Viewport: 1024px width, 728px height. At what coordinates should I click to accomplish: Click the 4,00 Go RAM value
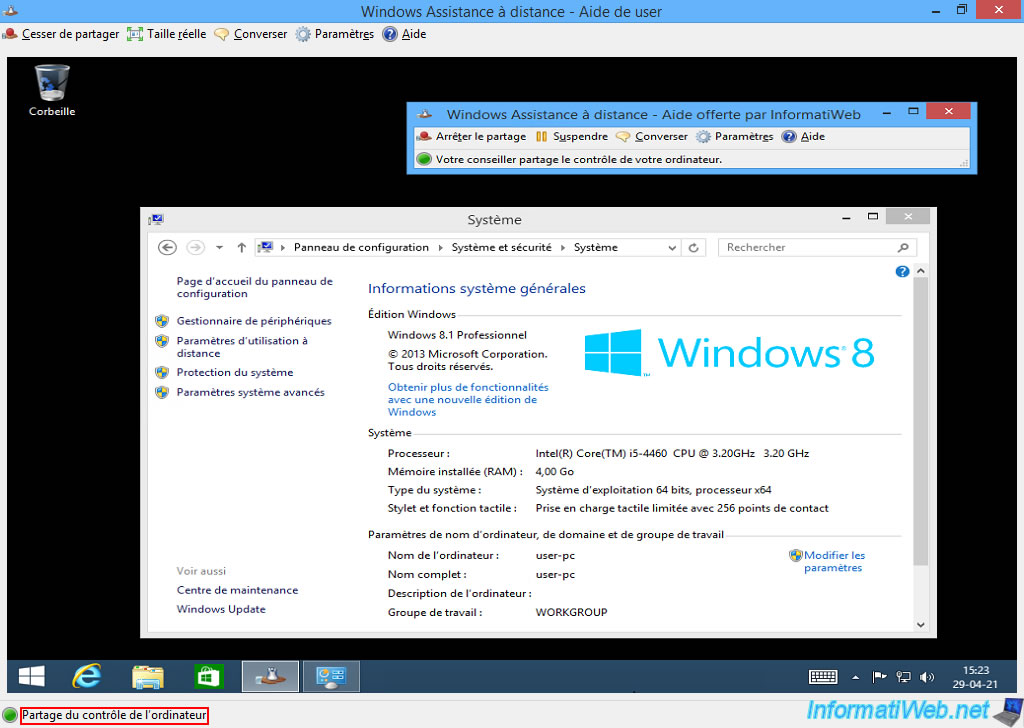tap(554, 471)
